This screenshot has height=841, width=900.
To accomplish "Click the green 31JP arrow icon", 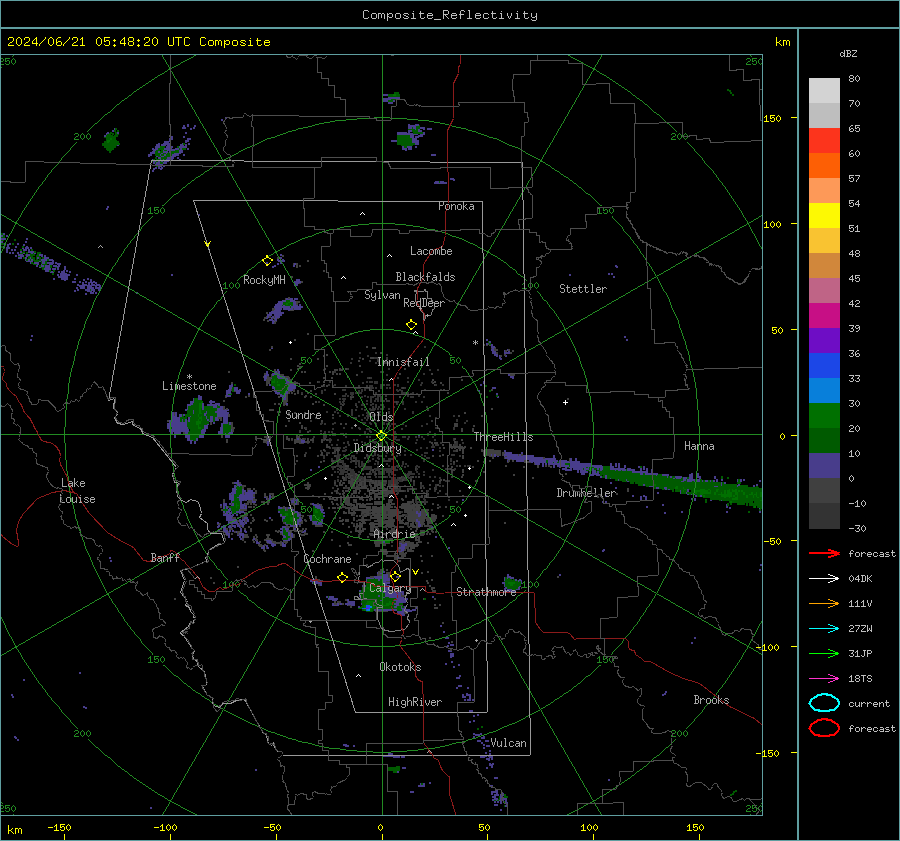I will coord(824,653).
